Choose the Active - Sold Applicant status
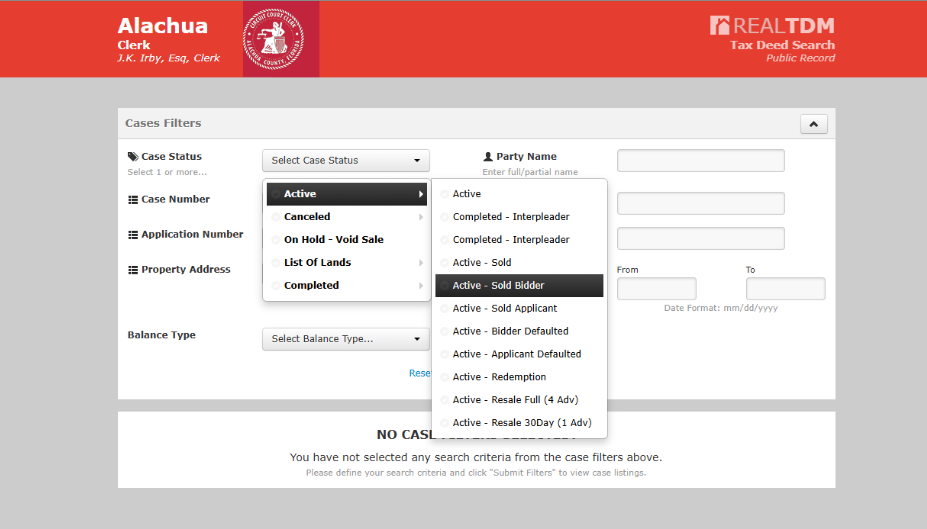 [x=519, y=309]
